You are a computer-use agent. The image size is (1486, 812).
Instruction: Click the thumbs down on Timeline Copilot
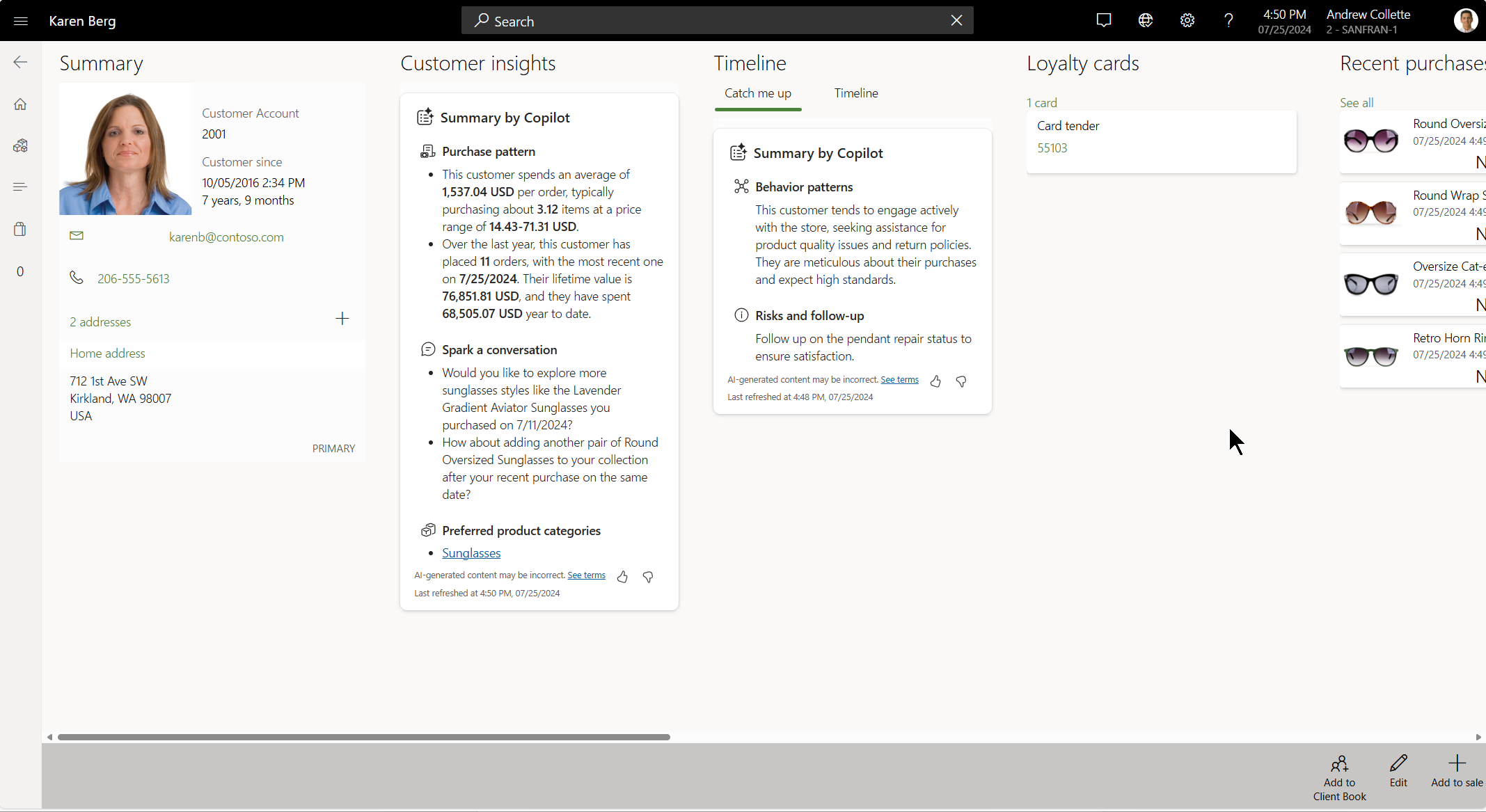(x=961, y=380)
